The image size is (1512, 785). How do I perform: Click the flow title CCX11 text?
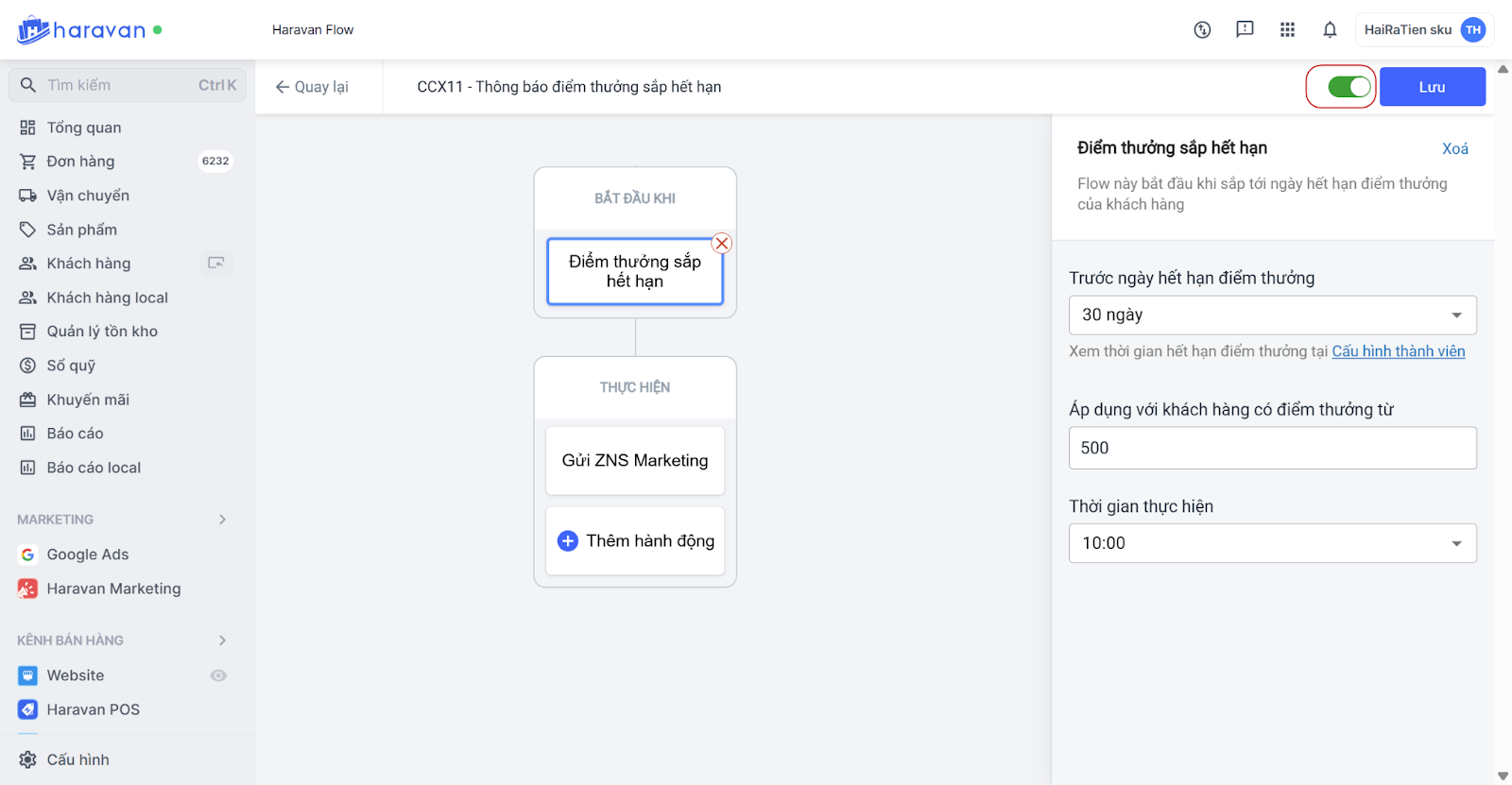click(569, 87)
